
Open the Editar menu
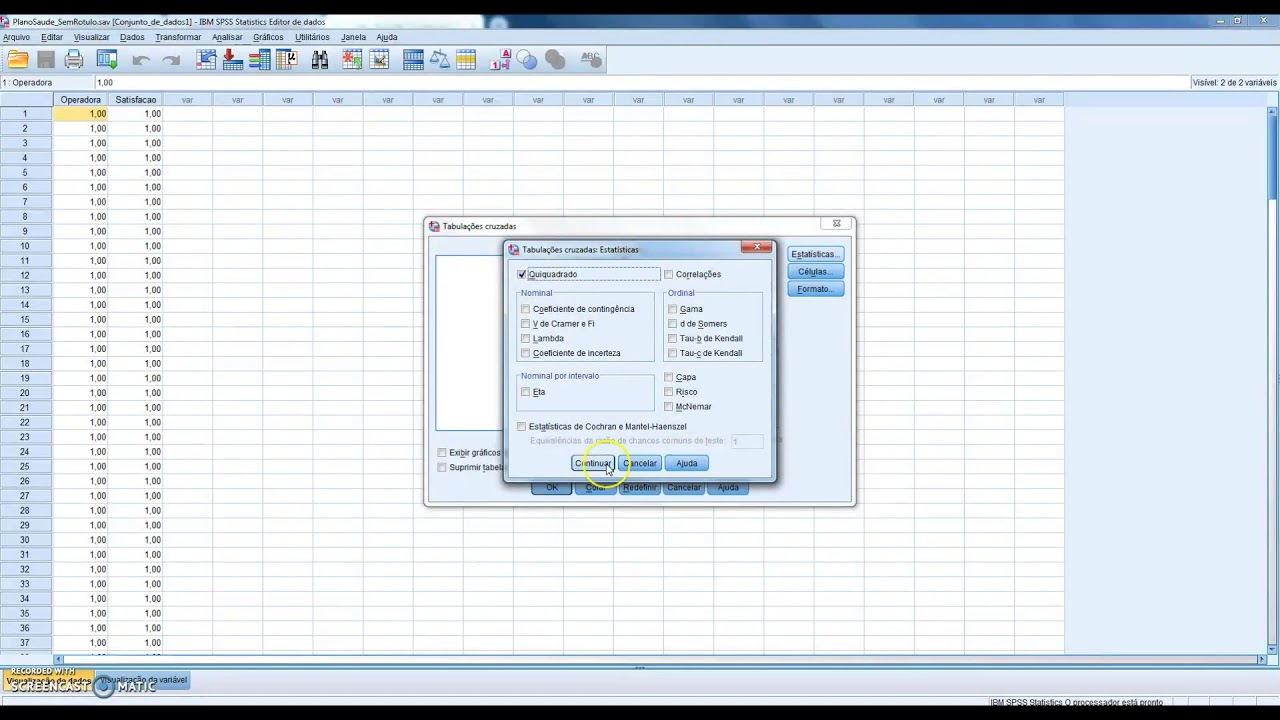click(x=52, y=37)
